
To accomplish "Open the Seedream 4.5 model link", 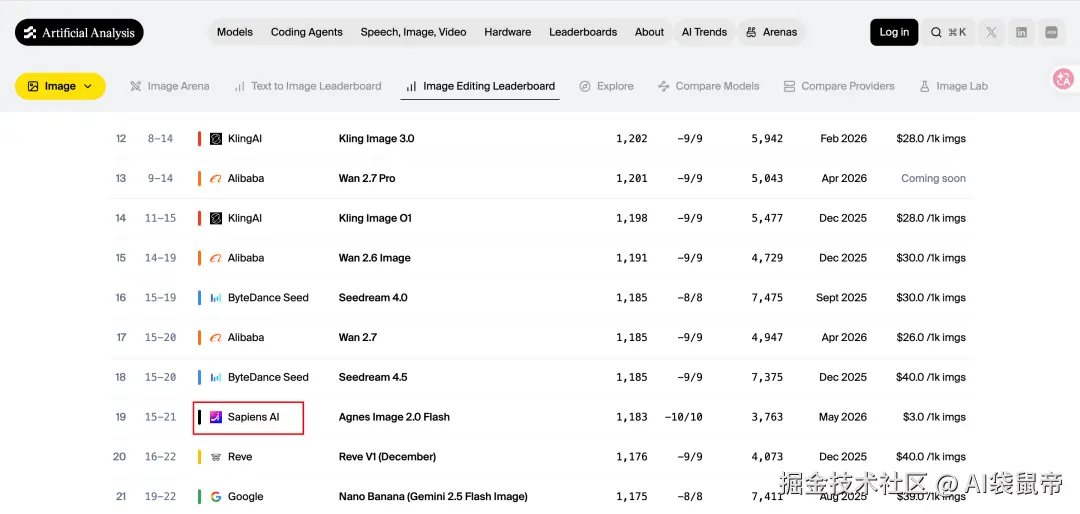I will (373, 378).
